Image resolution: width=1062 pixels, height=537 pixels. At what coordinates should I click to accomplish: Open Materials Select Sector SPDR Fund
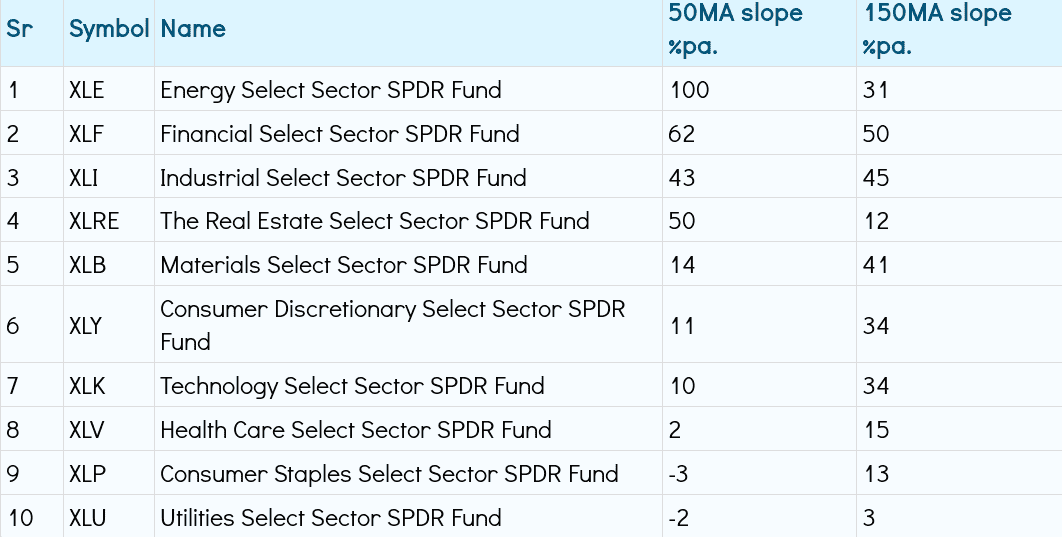(x=344, y=265)
